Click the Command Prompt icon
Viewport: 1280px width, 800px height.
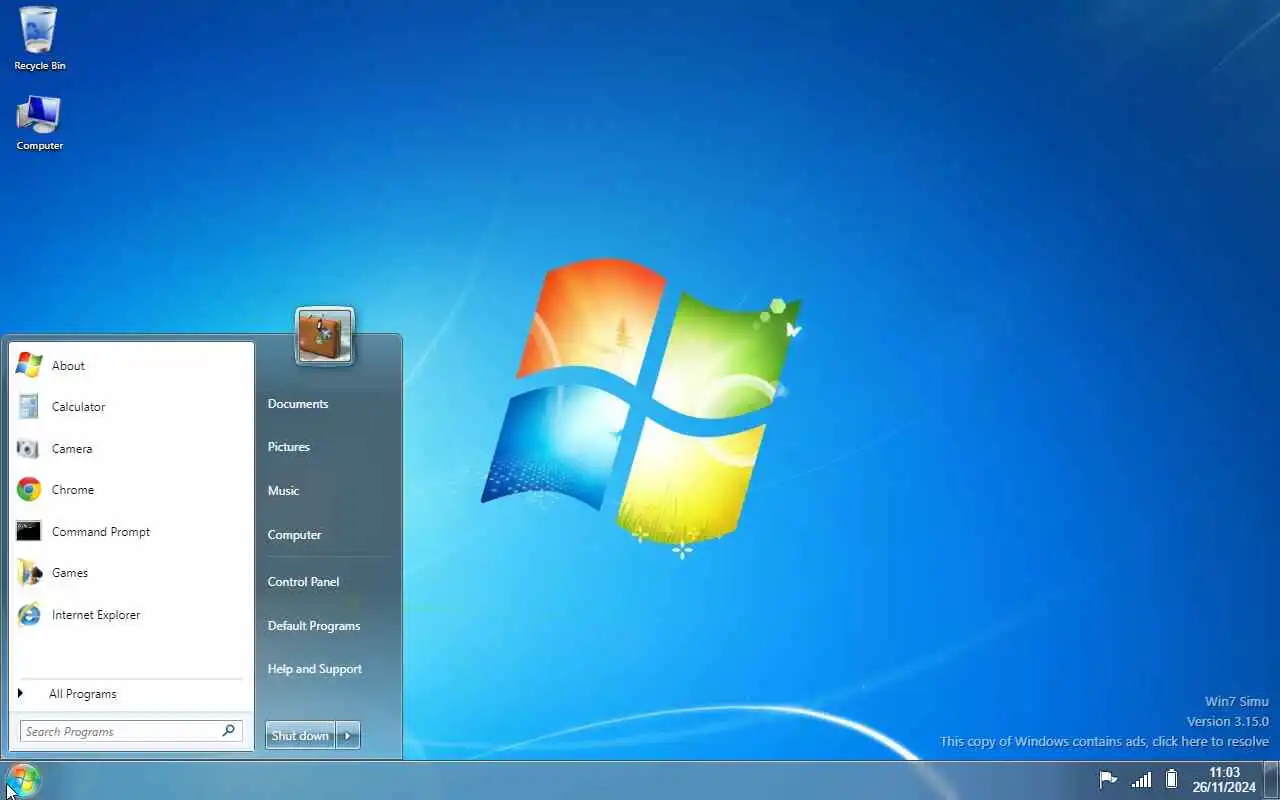(29, 532)
